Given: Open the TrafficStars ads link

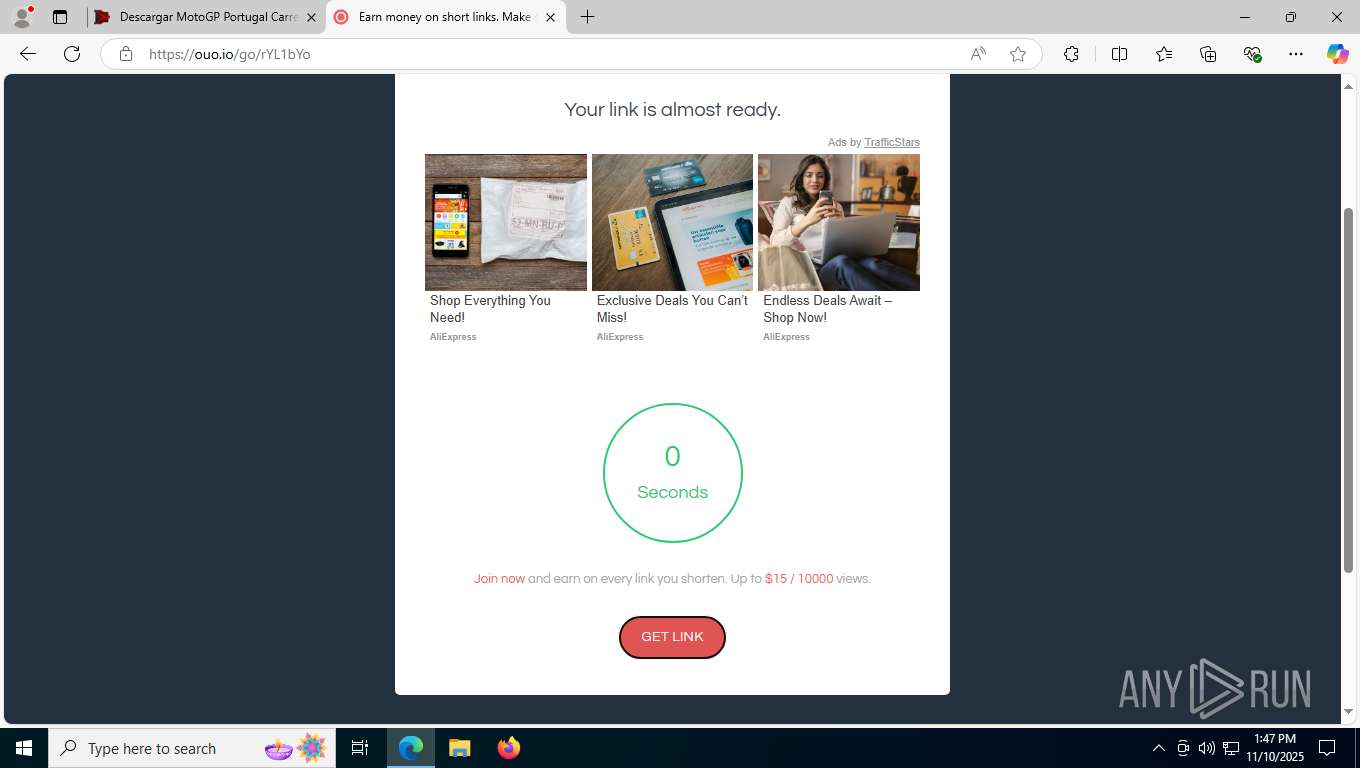Looking at the screenshot, I should click(892, 142).
